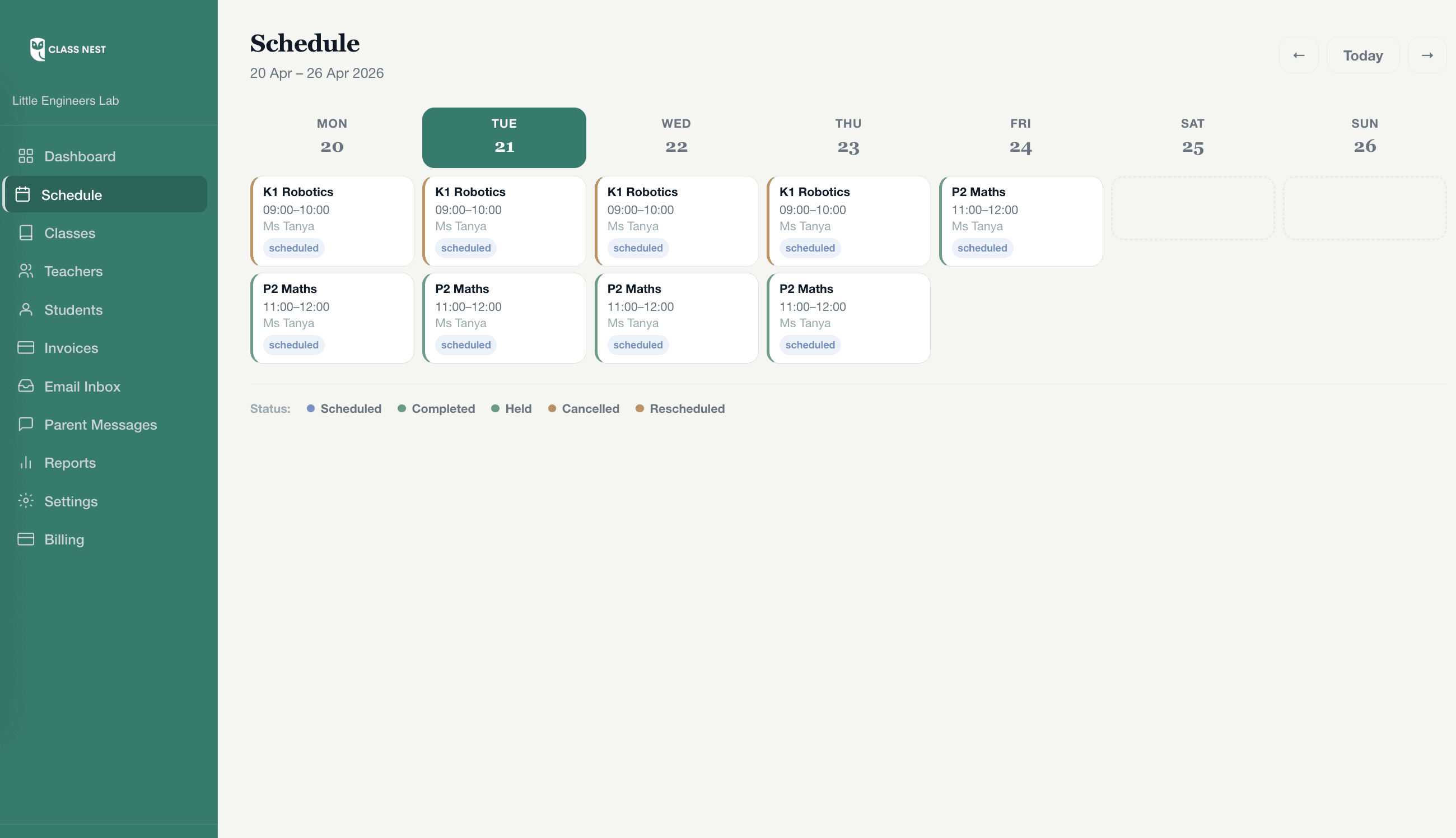
Task: Toggle the Cancelled status filter
Action: coord(583,409)
